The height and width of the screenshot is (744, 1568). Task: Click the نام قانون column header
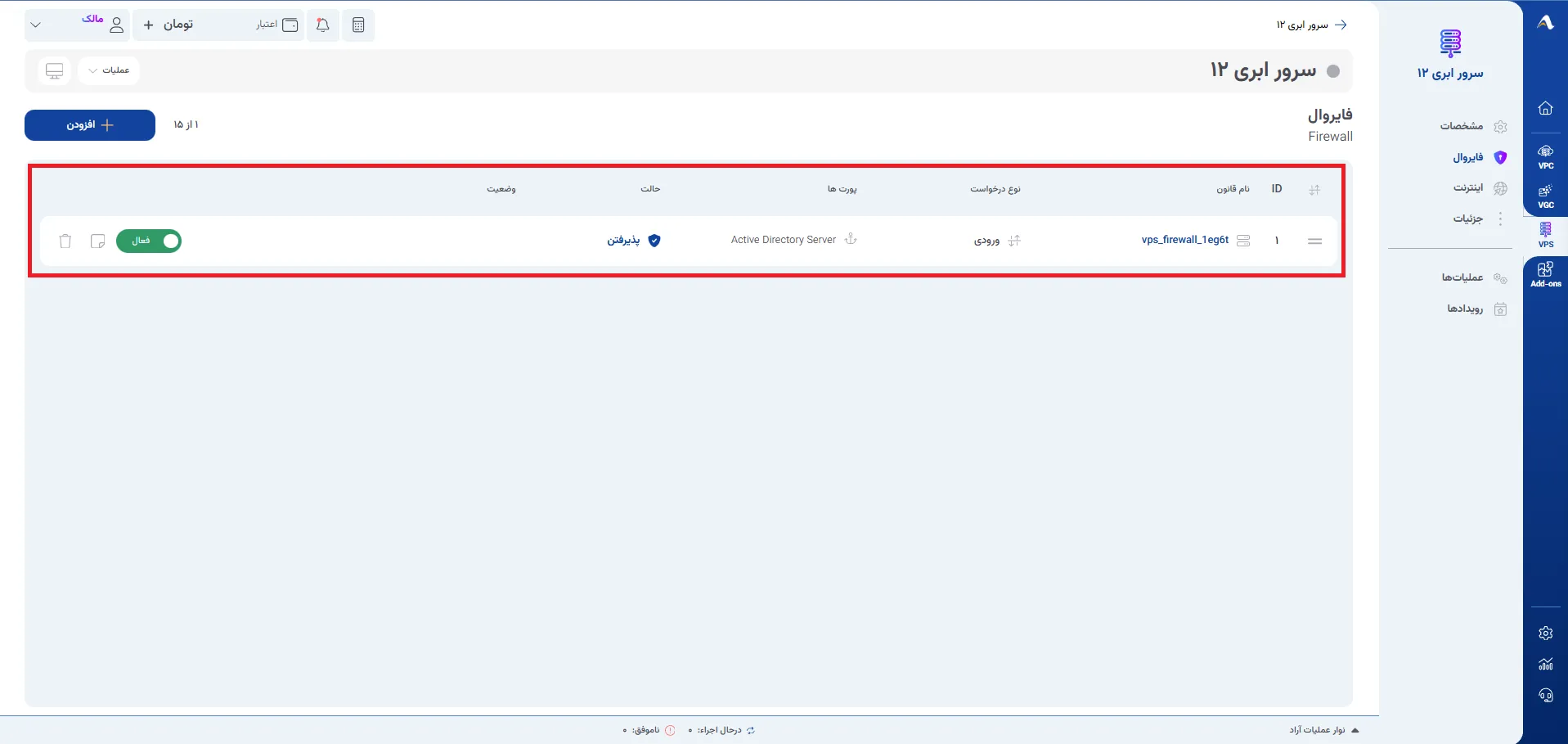[x=1233, y=189]
